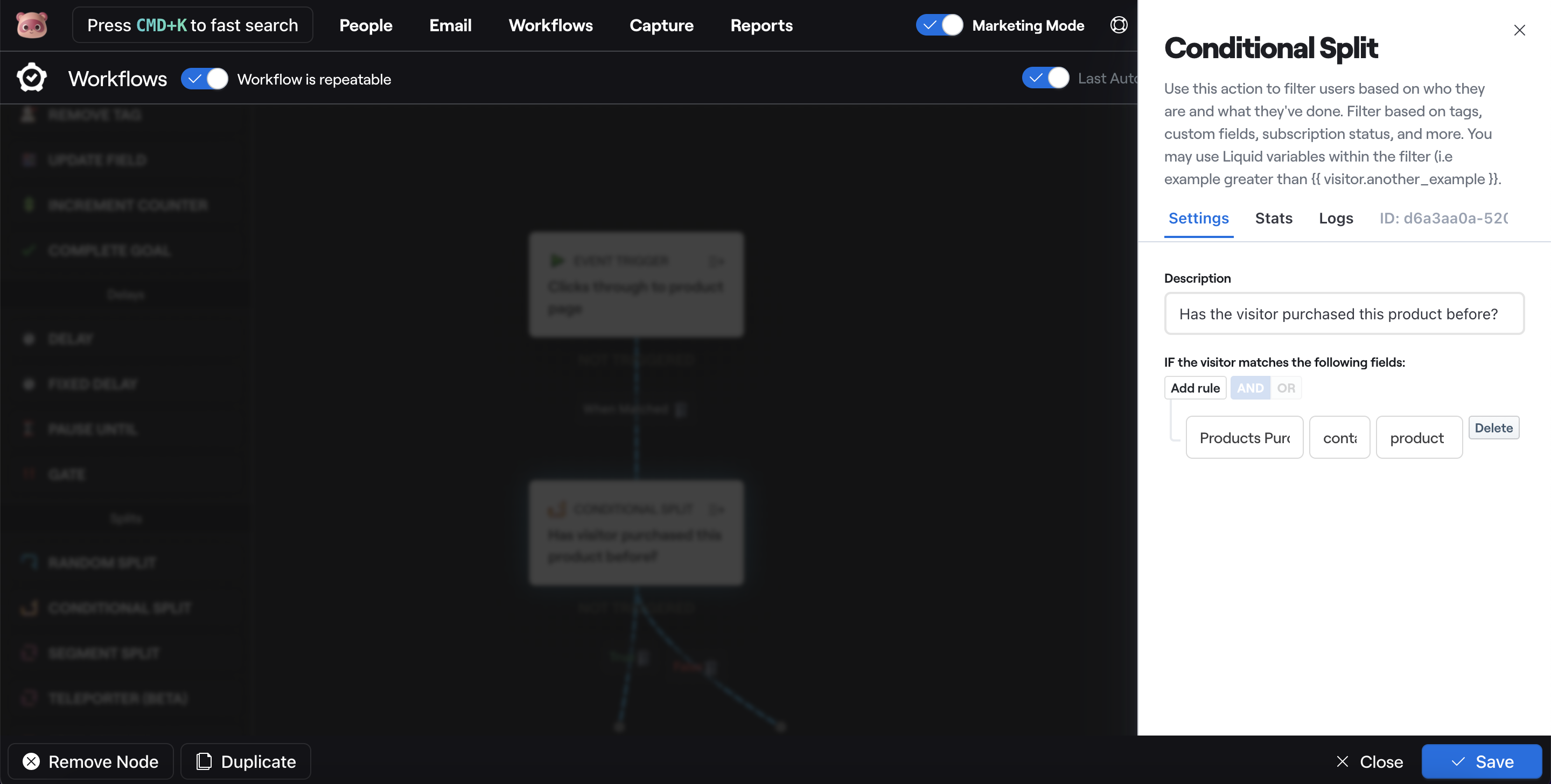Screen dimensions: 1551x784
Task: Open the Logs tab
Action: coord(1336,218)
